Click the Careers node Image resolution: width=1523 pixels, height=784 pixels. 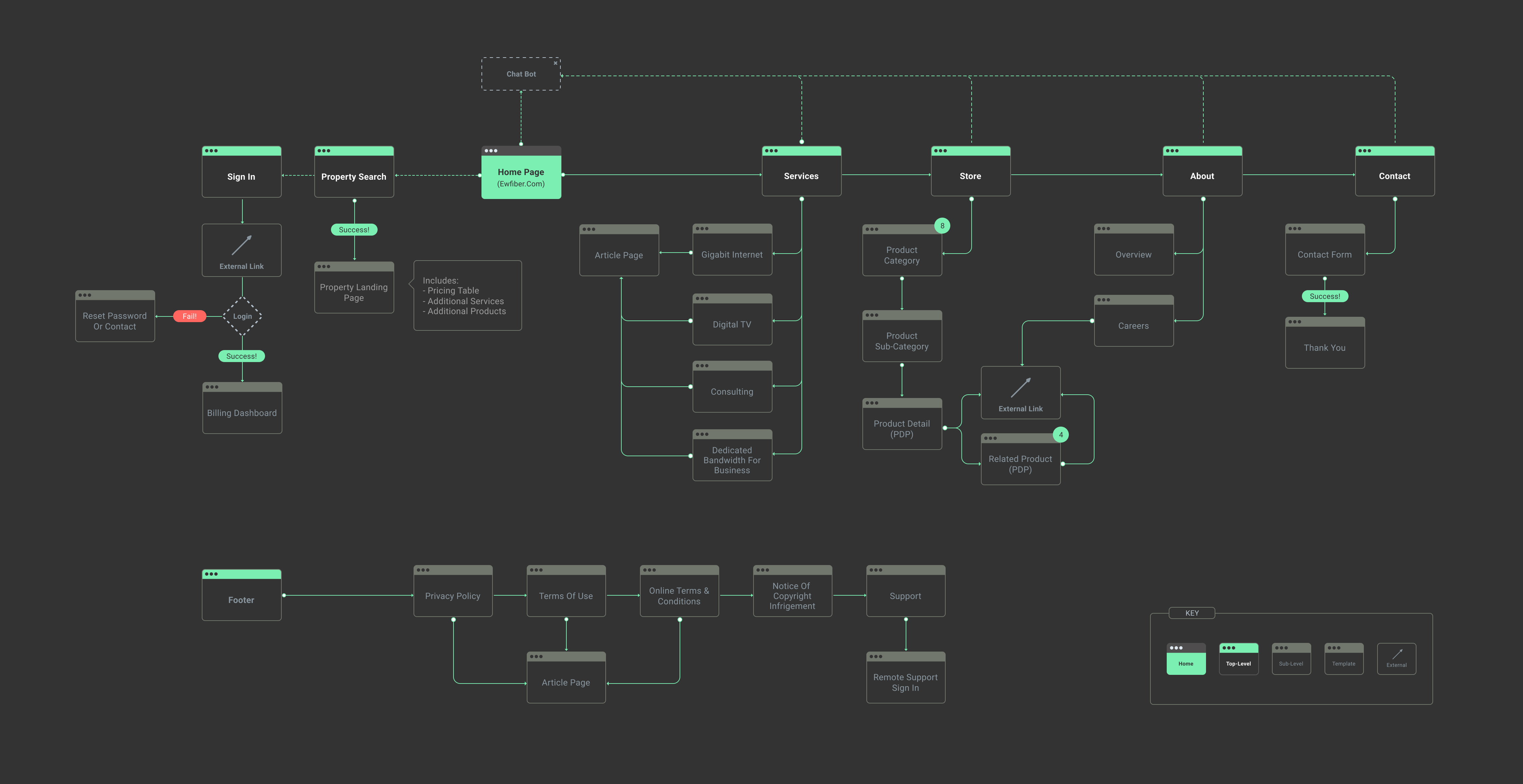click(x=1134, y=321)
